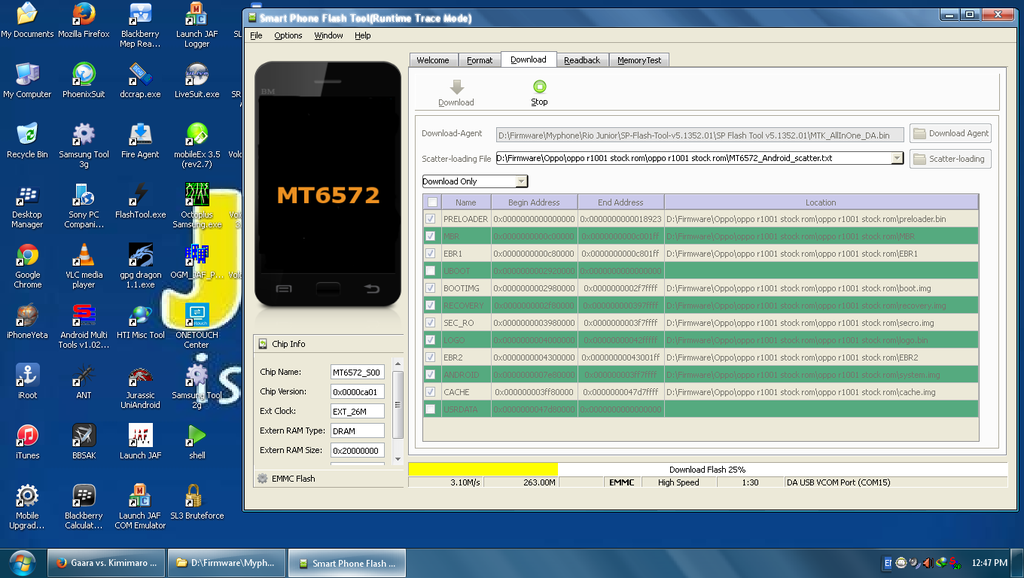Enable the UBOOT partition checkbox
The height and width of the screenshot is (578, 1024).
point(431,271)
